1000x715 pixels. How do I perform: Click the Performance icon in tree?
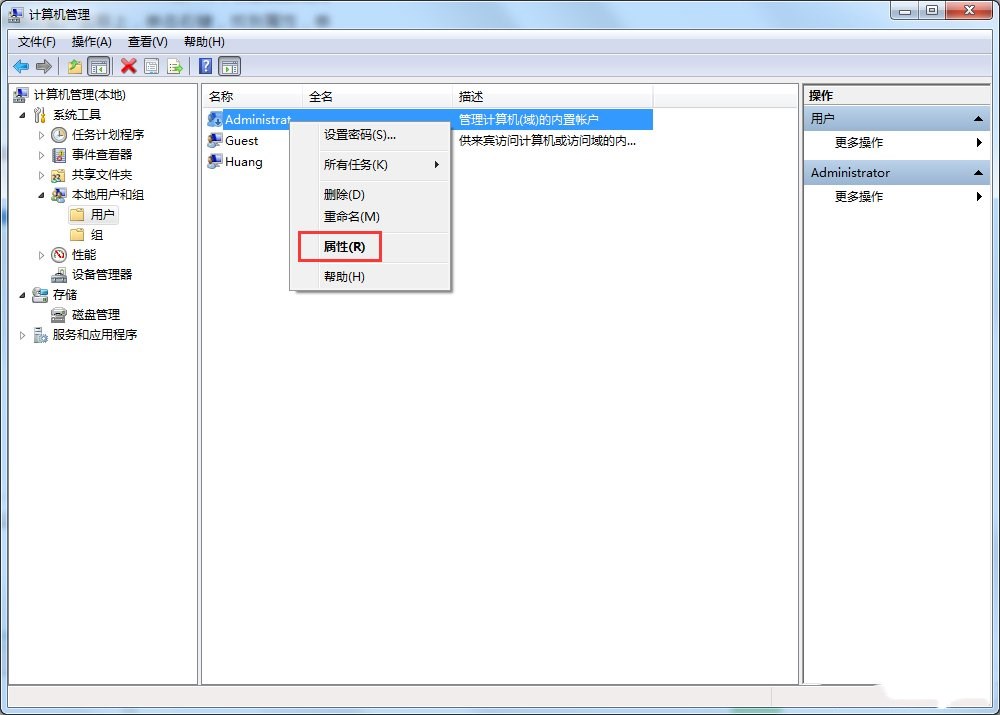click(59, 254)
